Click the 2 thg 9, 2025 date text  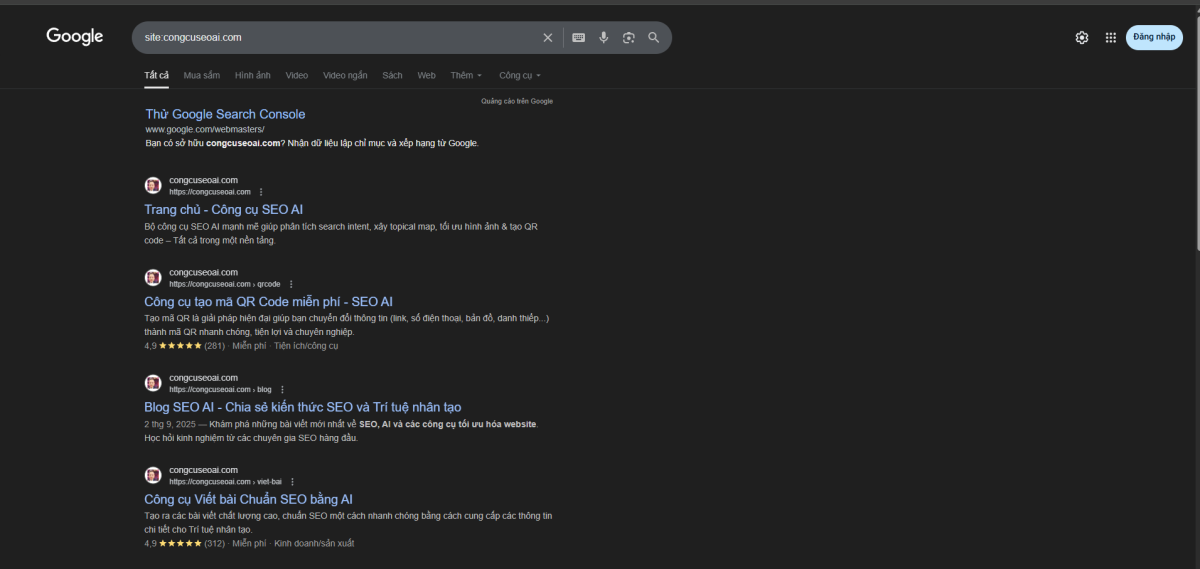(171, 424)
